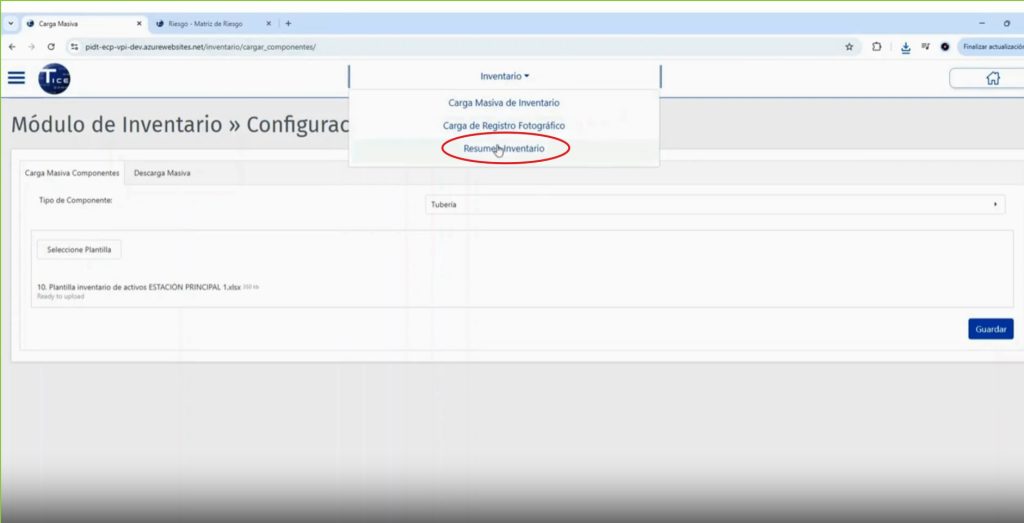1024x523 pixels.
Task: Collapse the Inventario dropdown menu
Action: click(504, 76)
